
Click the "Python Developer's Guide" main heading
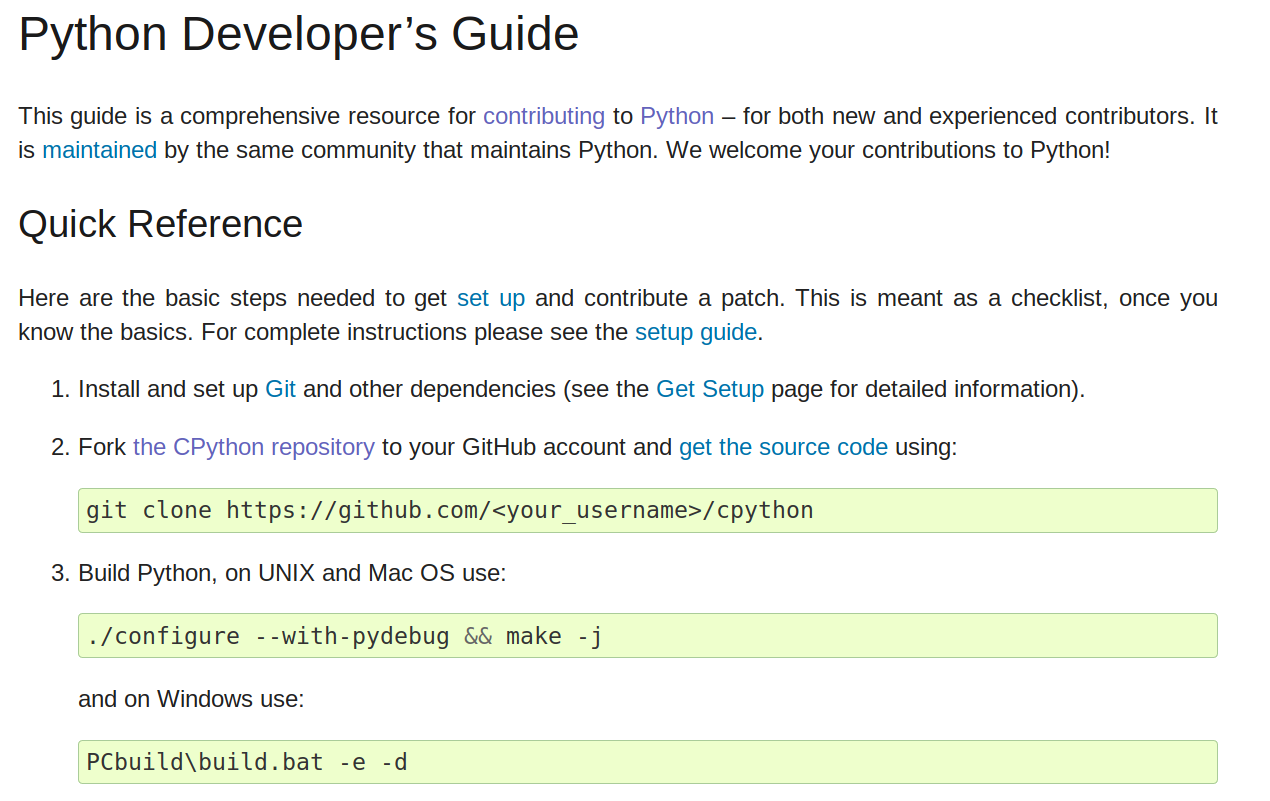[x=298, y=34]
